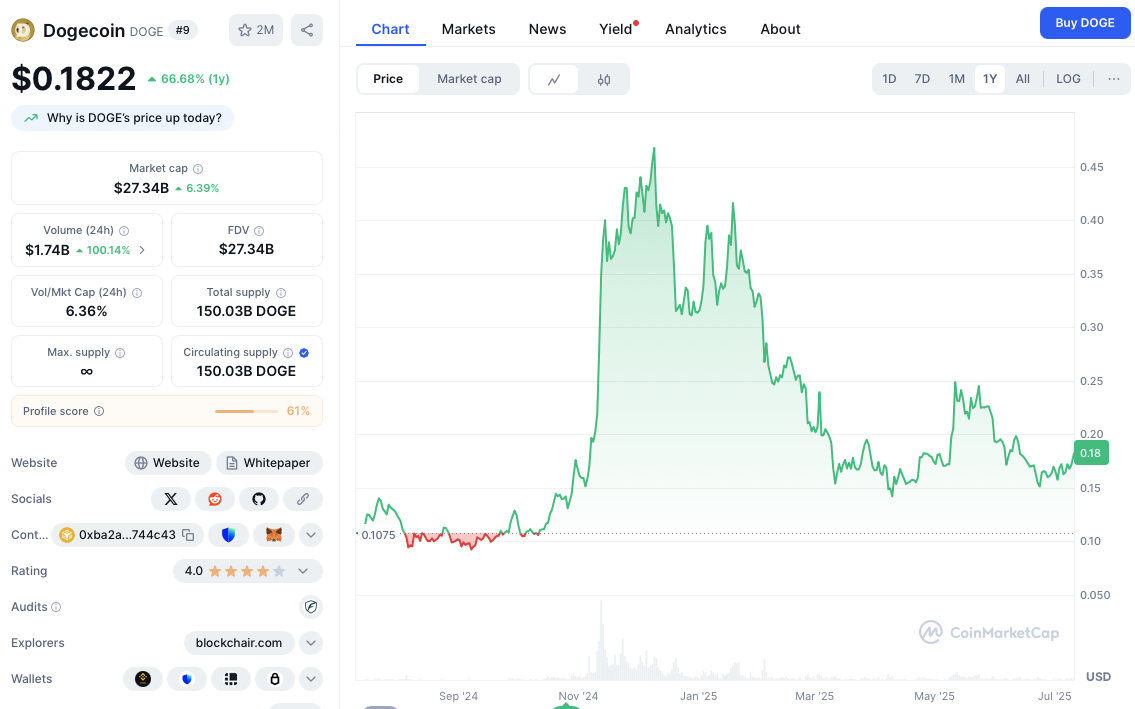The width and height of the screenshot is (1135, 709).
Task: Click the Profile score progress bar
Action: coord(247,411)
